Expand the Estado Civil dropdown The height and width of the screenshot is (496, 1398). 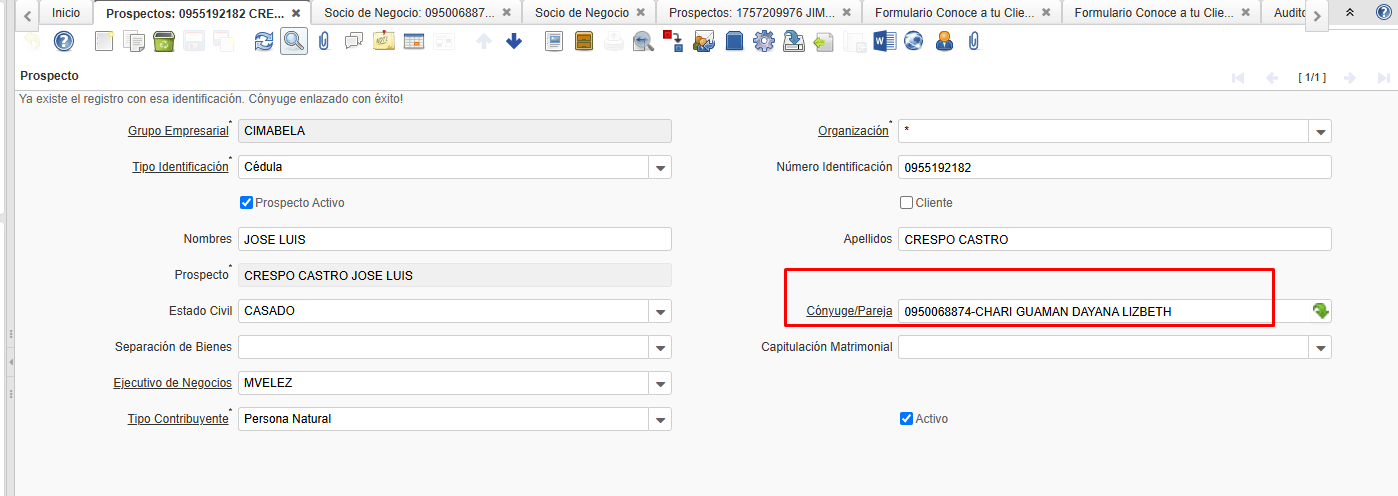point(660,312)
